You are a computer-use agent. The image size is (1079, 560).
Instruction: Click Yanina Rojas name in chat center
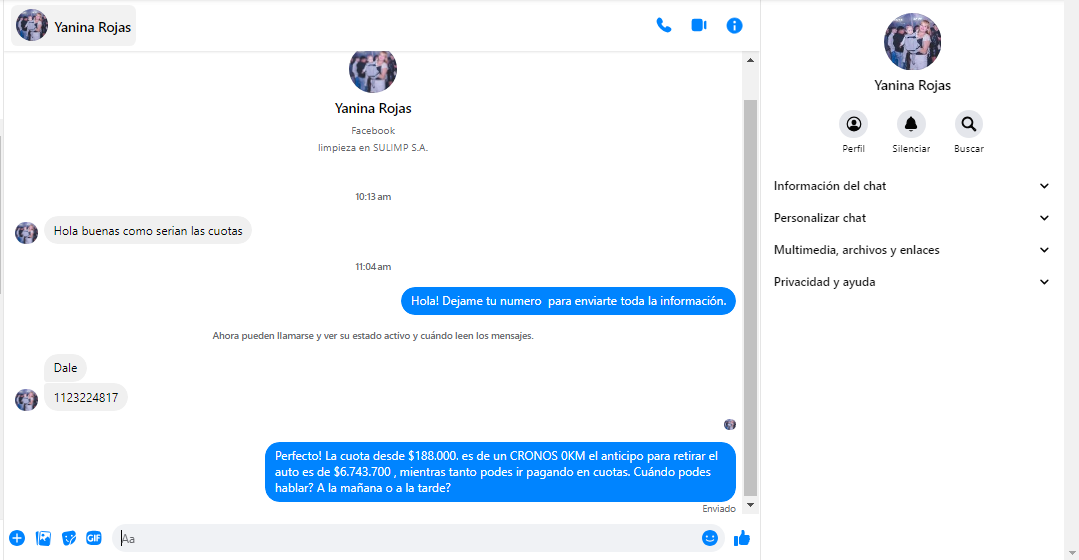(373, 108)
